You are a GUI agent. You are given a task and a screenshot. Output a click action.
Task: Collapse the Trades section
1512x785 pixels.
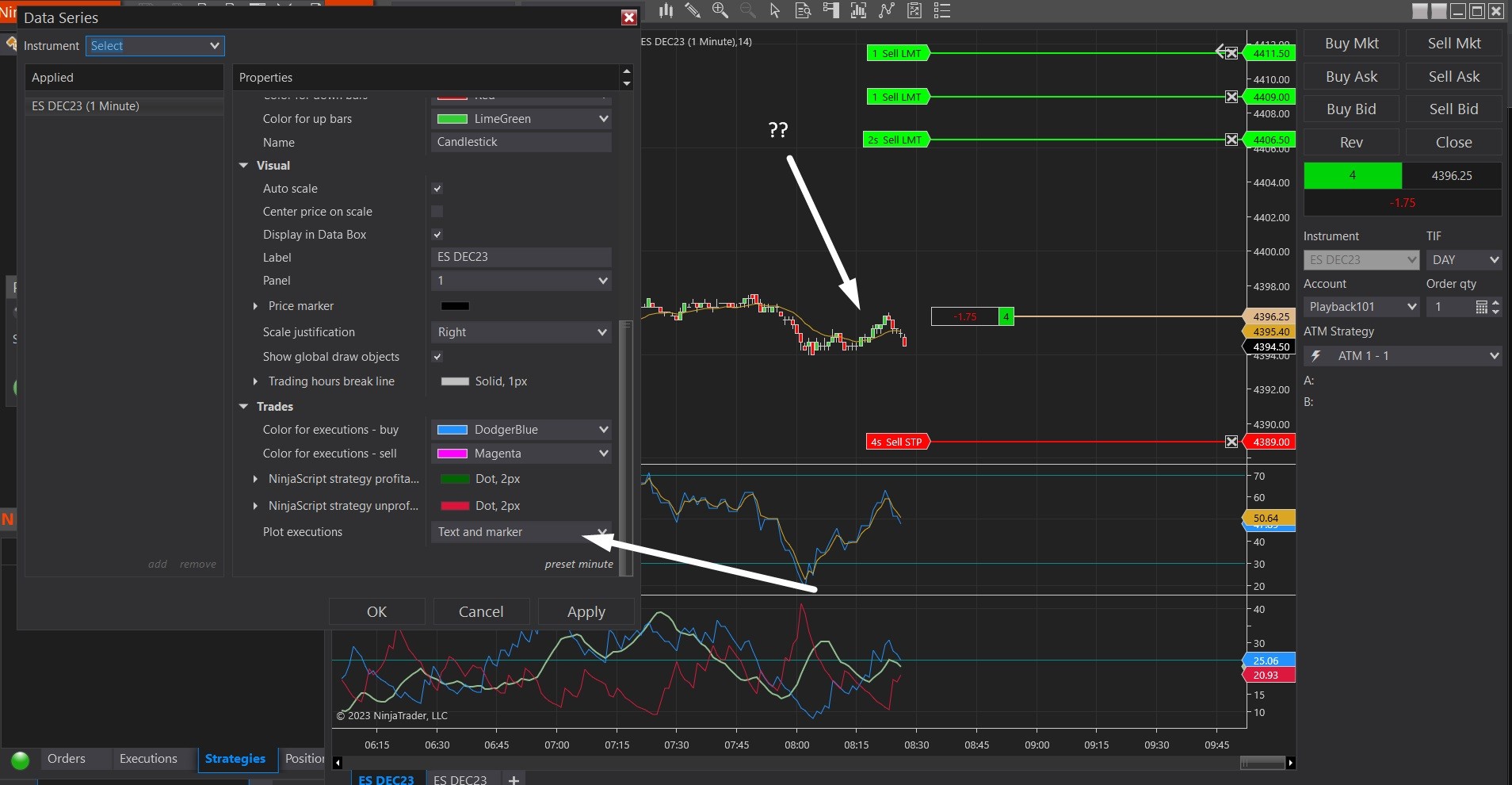pyautogui.click(x=244, y=407)
